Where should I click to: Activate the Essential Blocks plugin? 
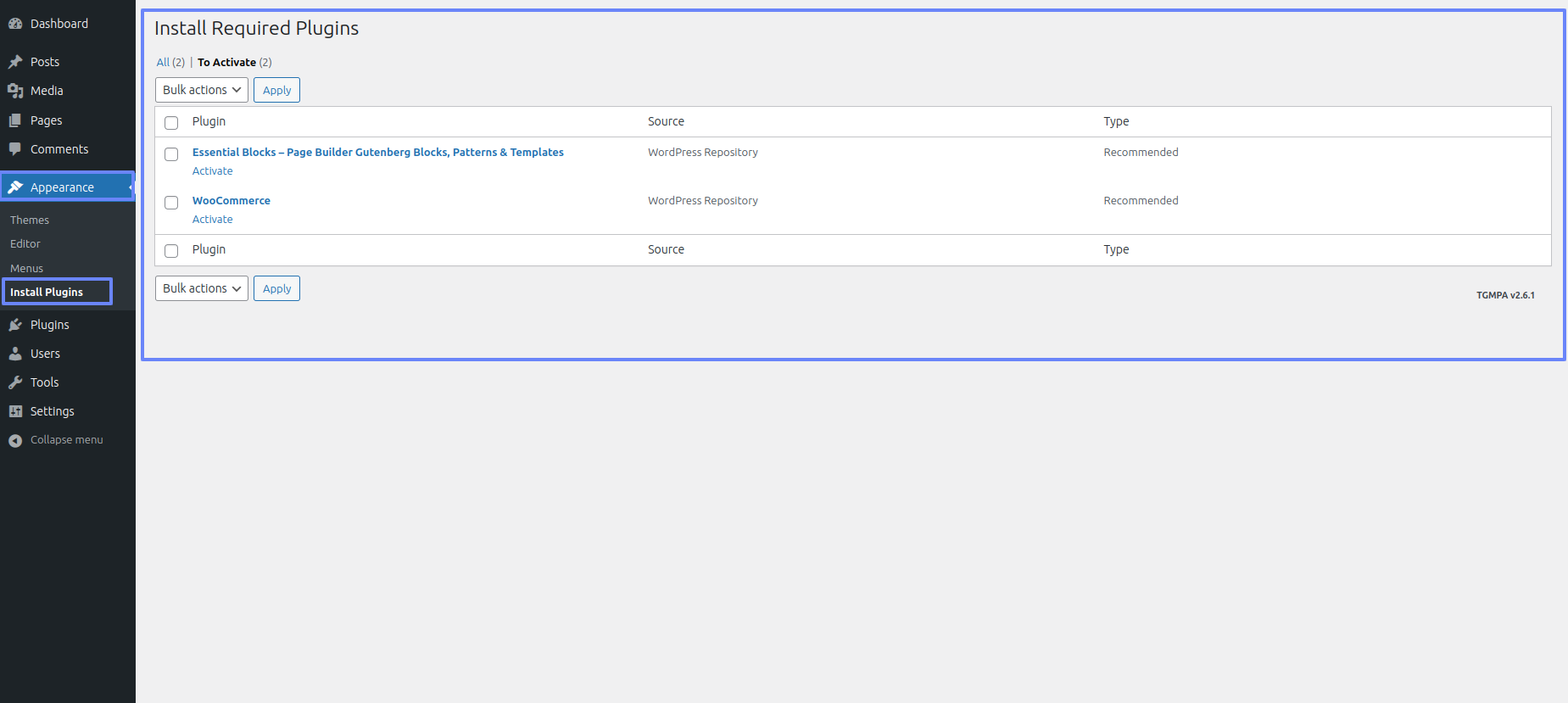point(213,171)
